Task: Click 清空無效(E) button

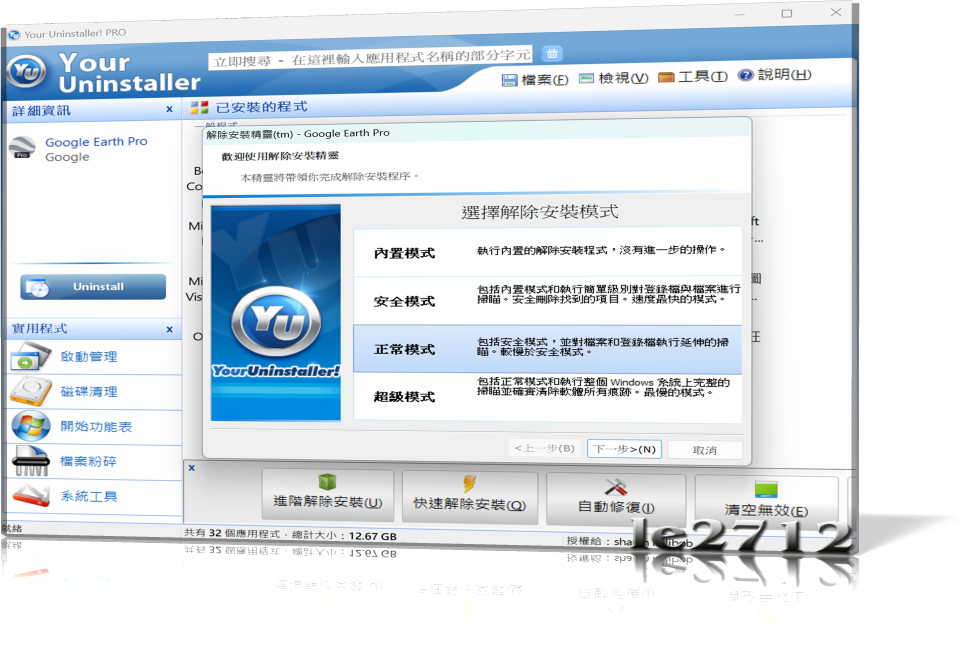Action: click(x=767, y=502)
